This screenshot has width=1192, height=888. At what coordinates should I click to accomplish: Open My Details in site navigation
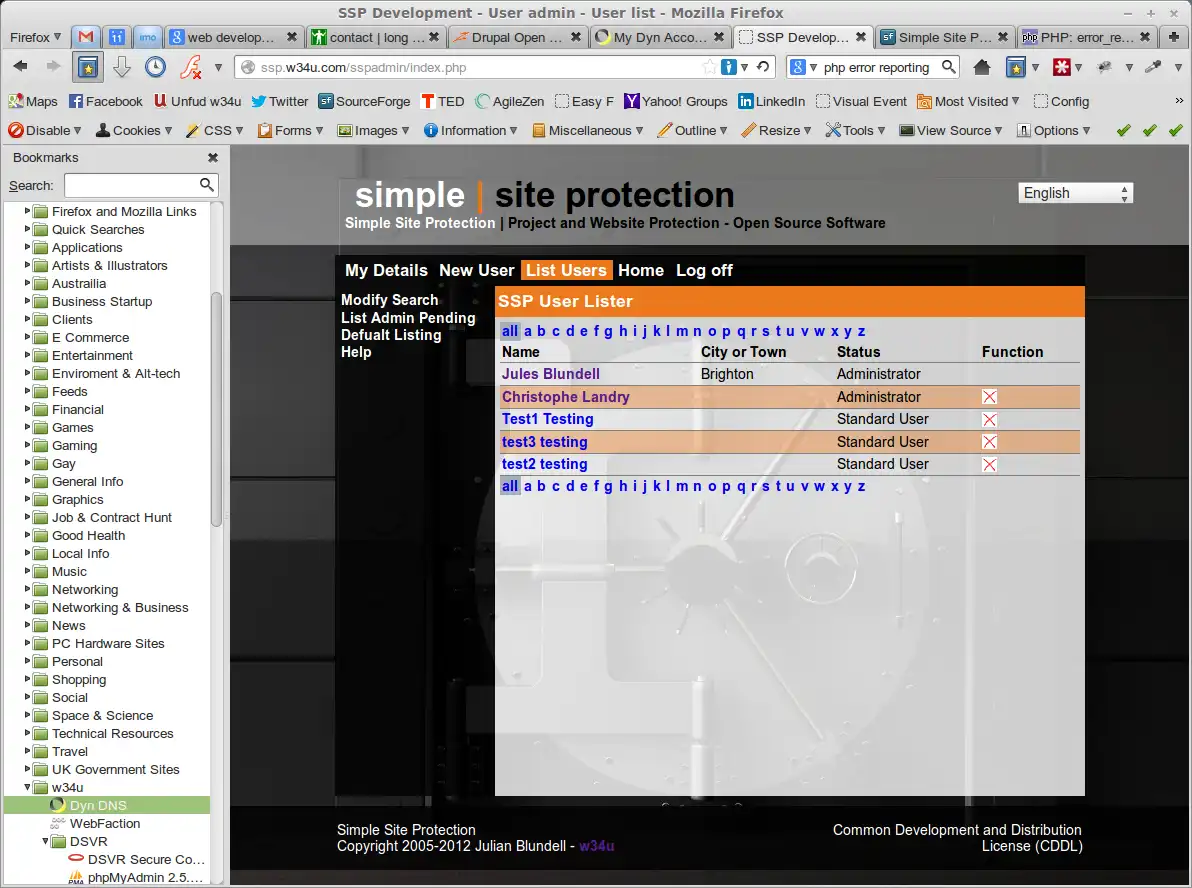click(x=386, y=270)
